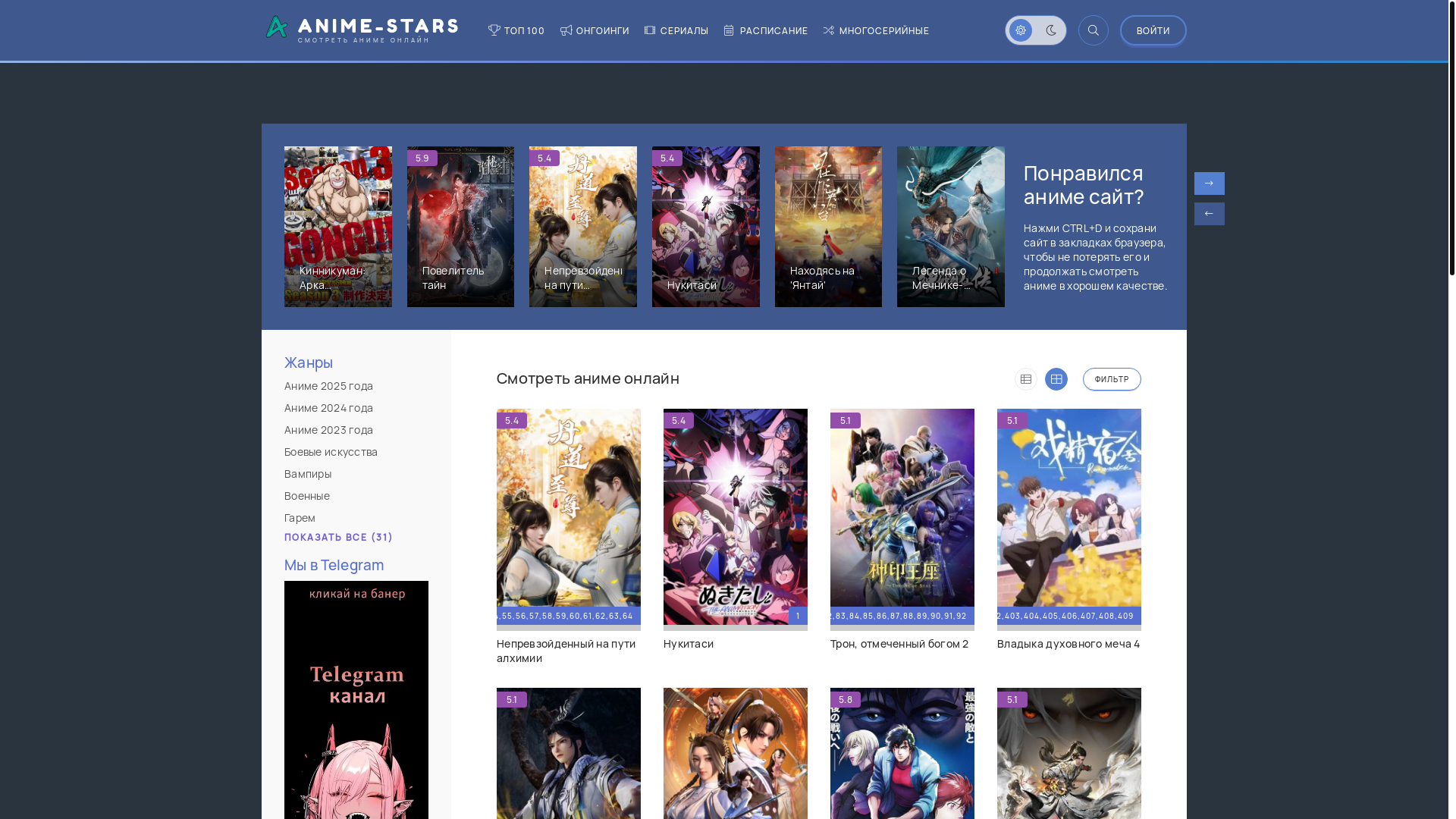Open the ОНГОИНГИ menu item

click(x=595, y=31)
